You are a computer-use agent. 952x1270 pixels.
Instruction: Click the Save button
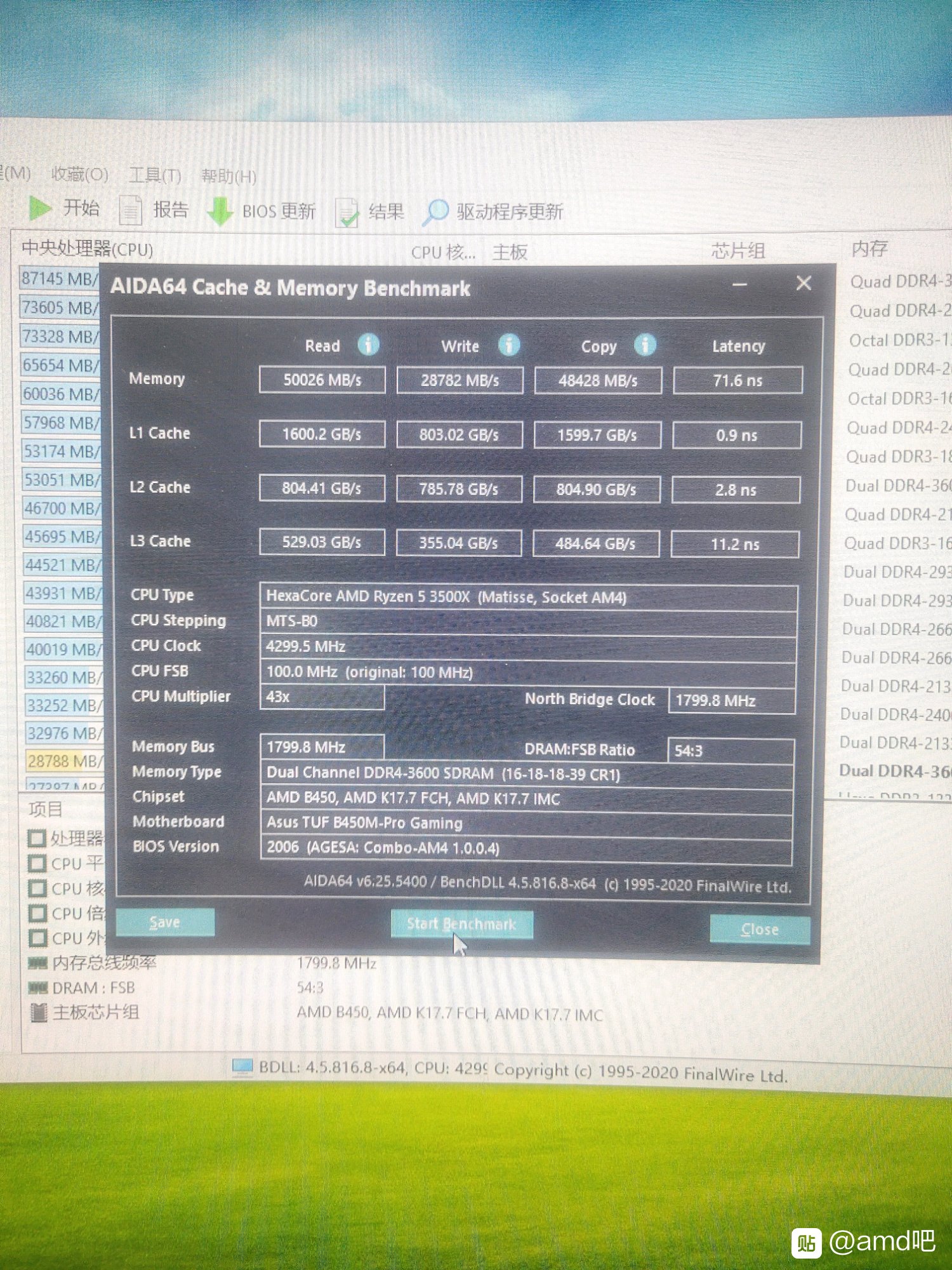tap(165, 922)
